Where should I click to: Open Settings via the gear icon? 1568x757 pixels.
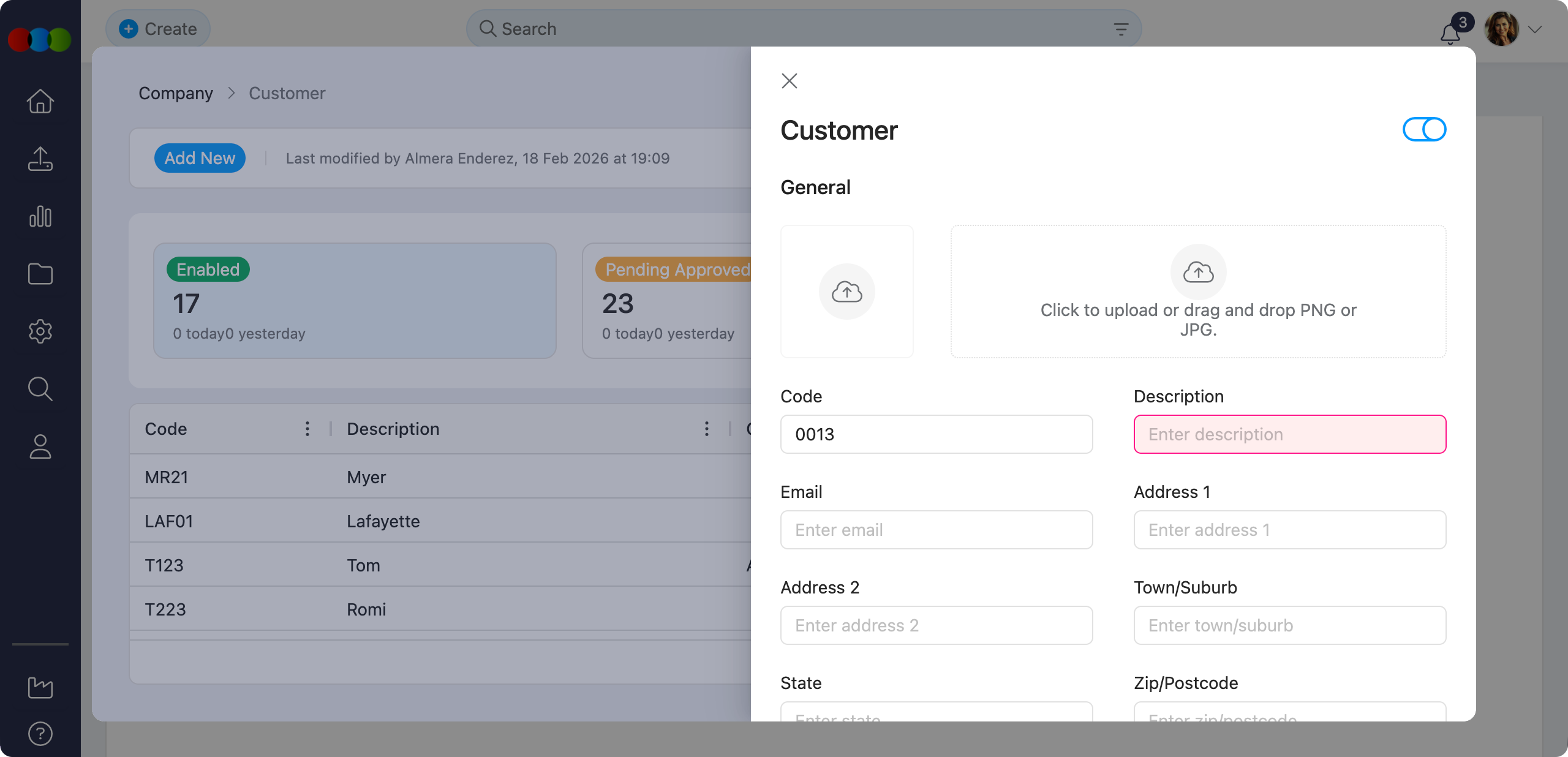[x=40, y=331]
